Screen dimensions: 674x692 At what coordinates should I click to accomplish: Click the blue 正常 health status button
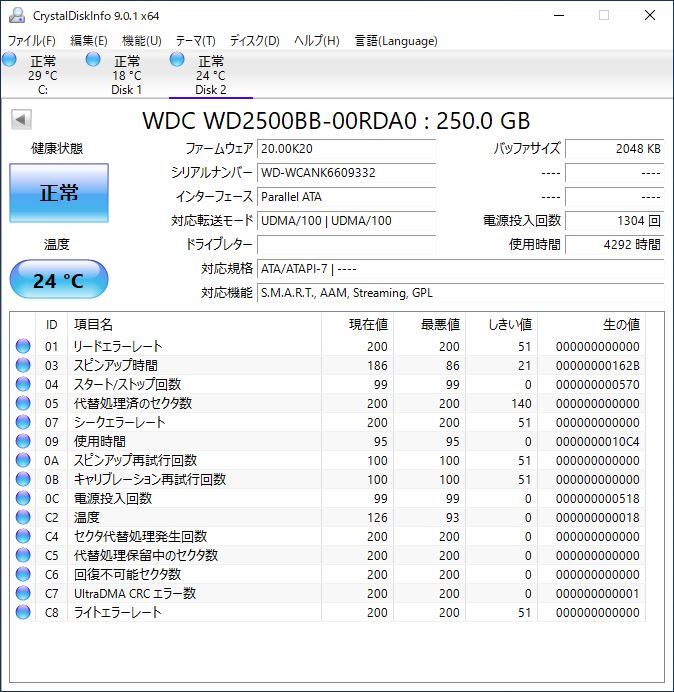(x=59, y=193)
